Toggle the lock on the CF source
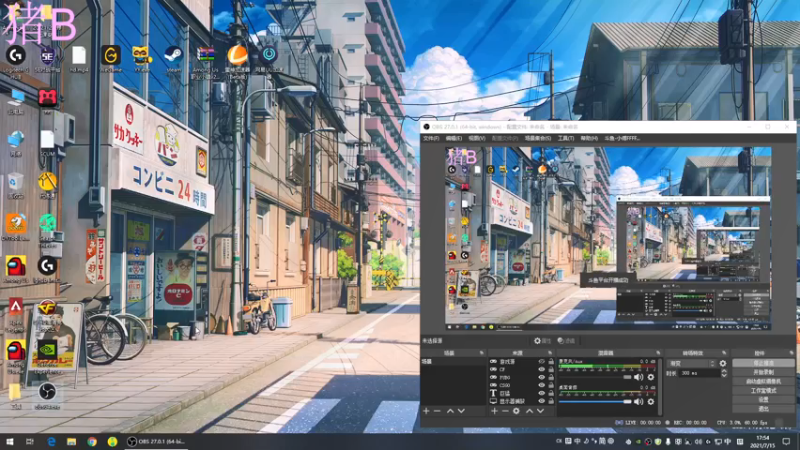The height and width of the screenshot is (450, 800). coord(551,369)
